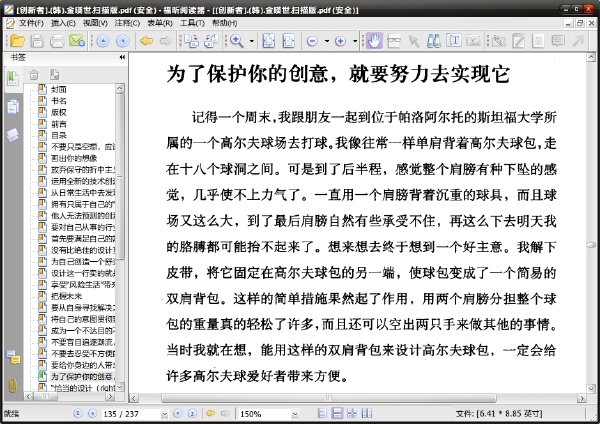This screenshot has width=600, height=424.
Task: Print the document with the printer icon
Action: click(57, 41)
